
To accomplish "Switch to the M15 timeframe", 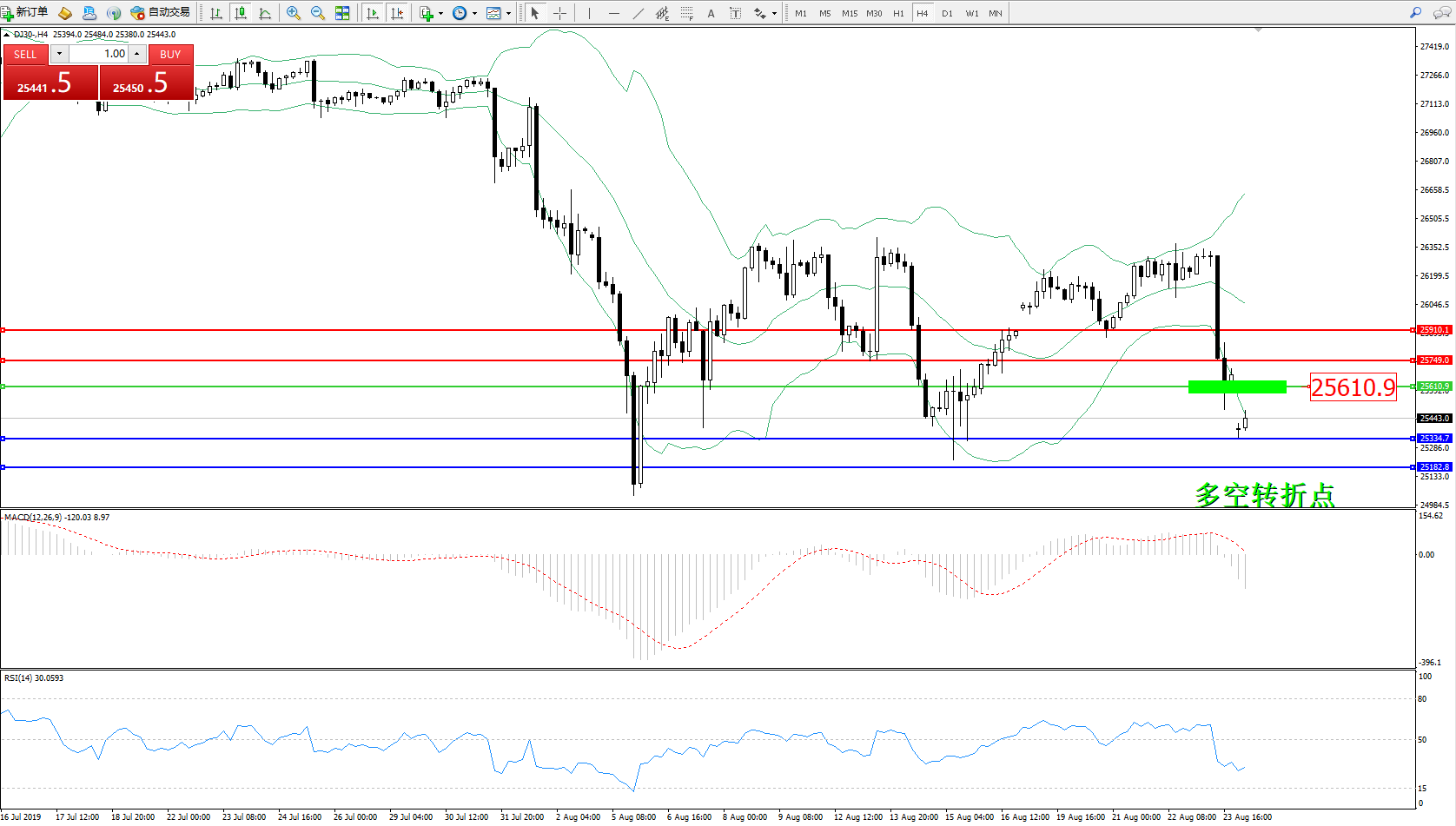I will (x=849, y=13).
